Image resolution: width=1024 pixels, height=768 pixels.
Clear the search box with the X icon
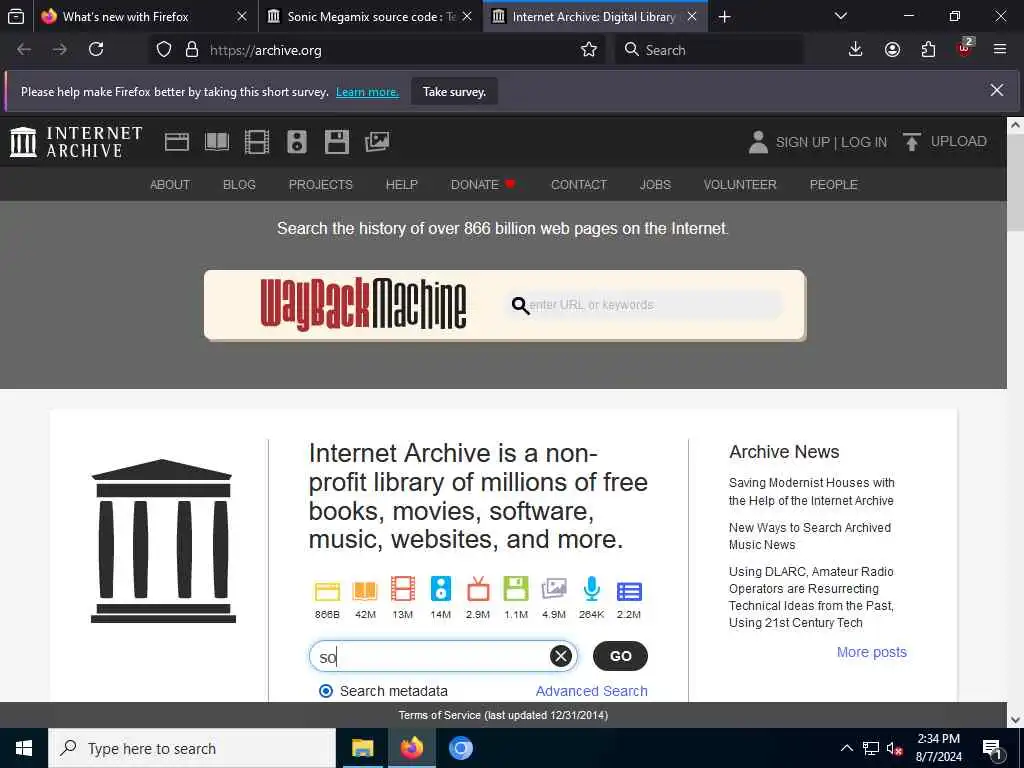[560, 656]
